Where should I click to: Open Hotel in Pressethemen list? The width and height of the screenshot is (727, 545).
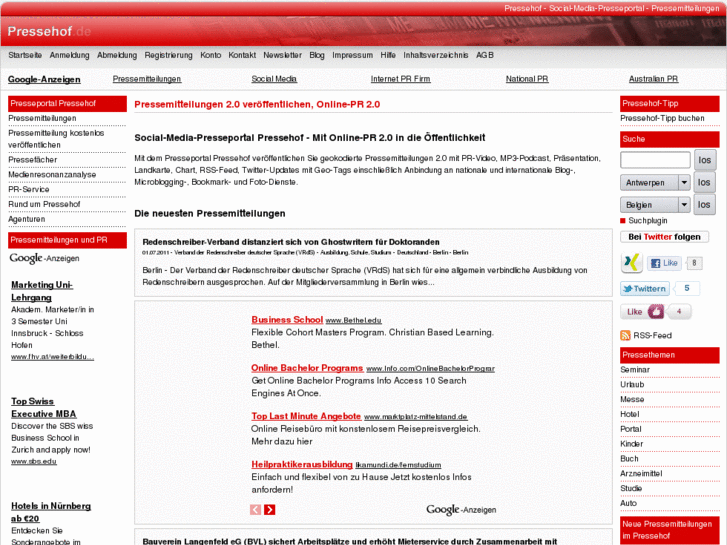630,414
